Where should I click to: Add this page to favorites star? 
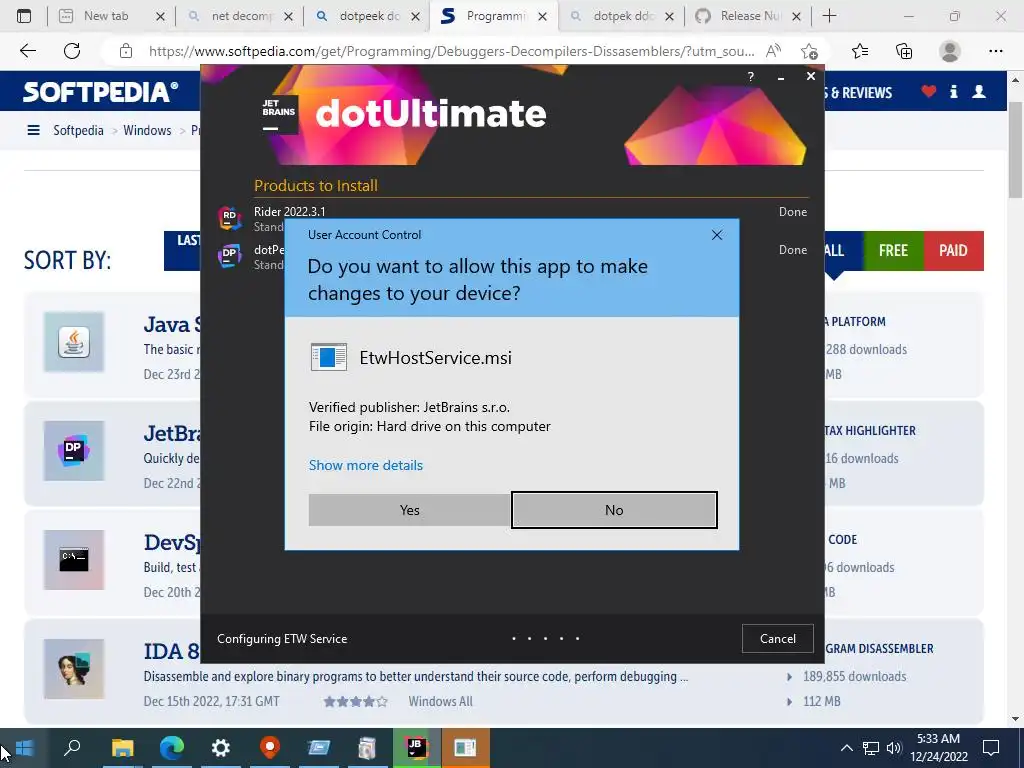pos(809,51)
